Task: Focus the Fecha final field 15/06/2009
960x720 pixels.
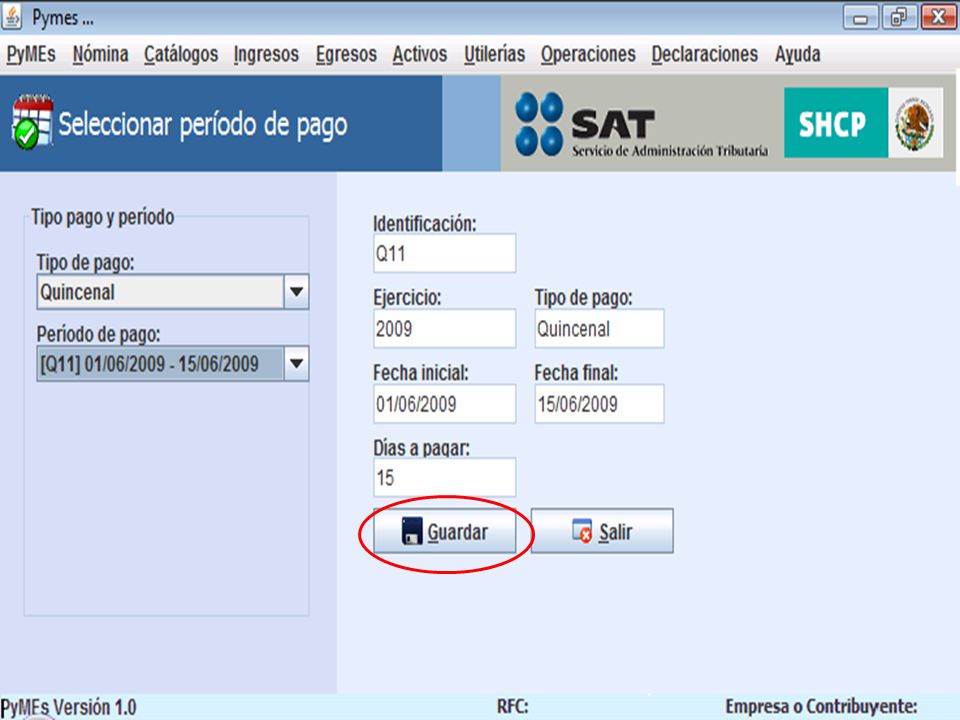Action: point(599,403)
